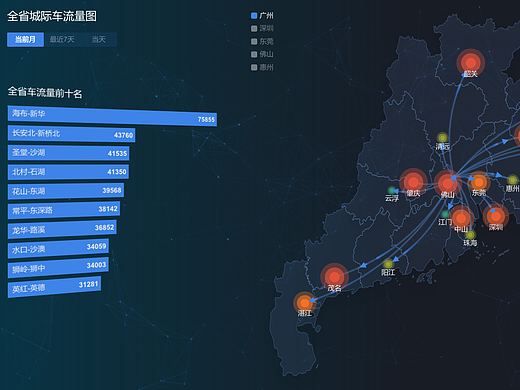
Task: Click the 东莞 orange map marker
Action: coord(479,182)
